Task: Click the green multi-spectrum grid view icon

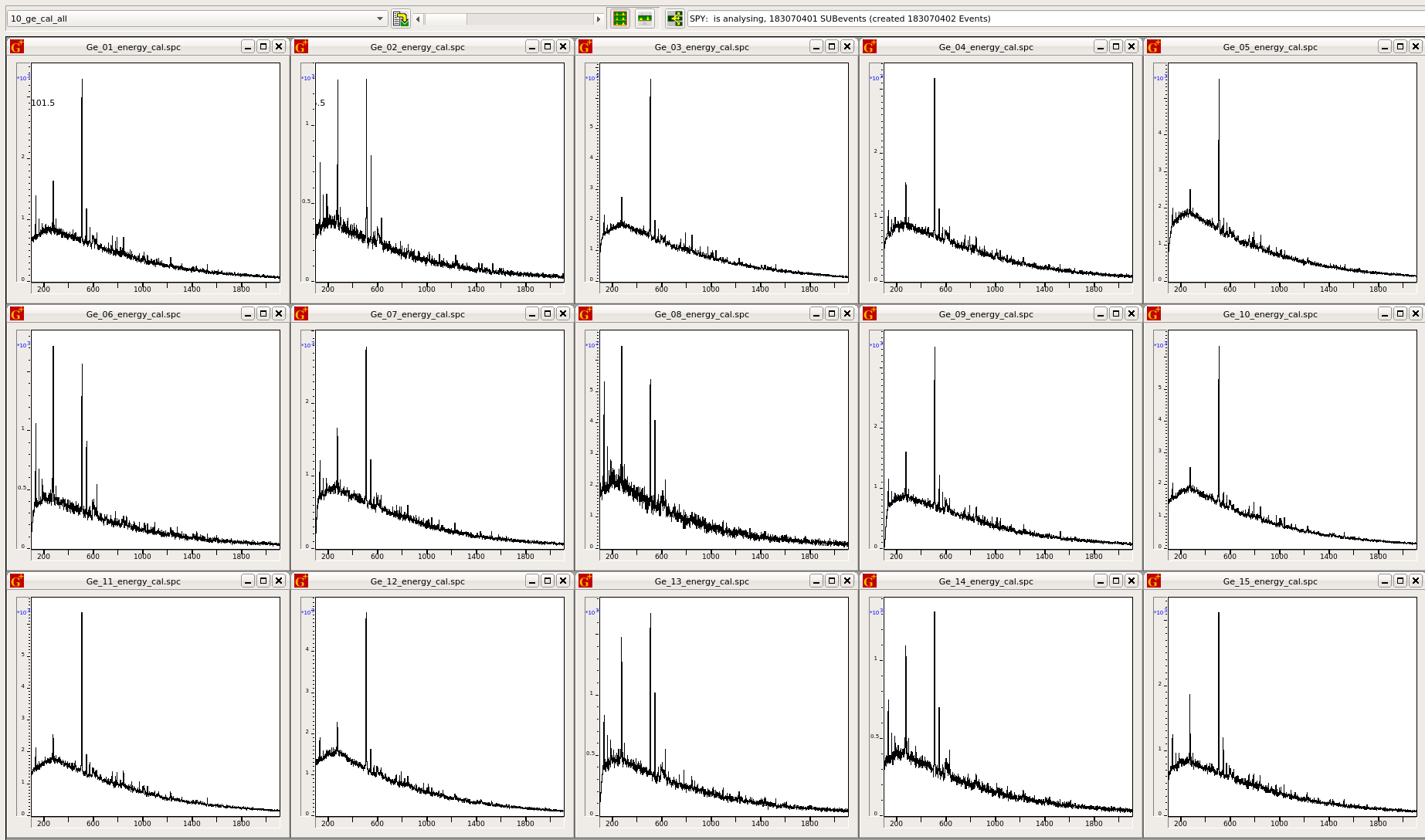Action: pyautogui.click(x=620, y=19)
